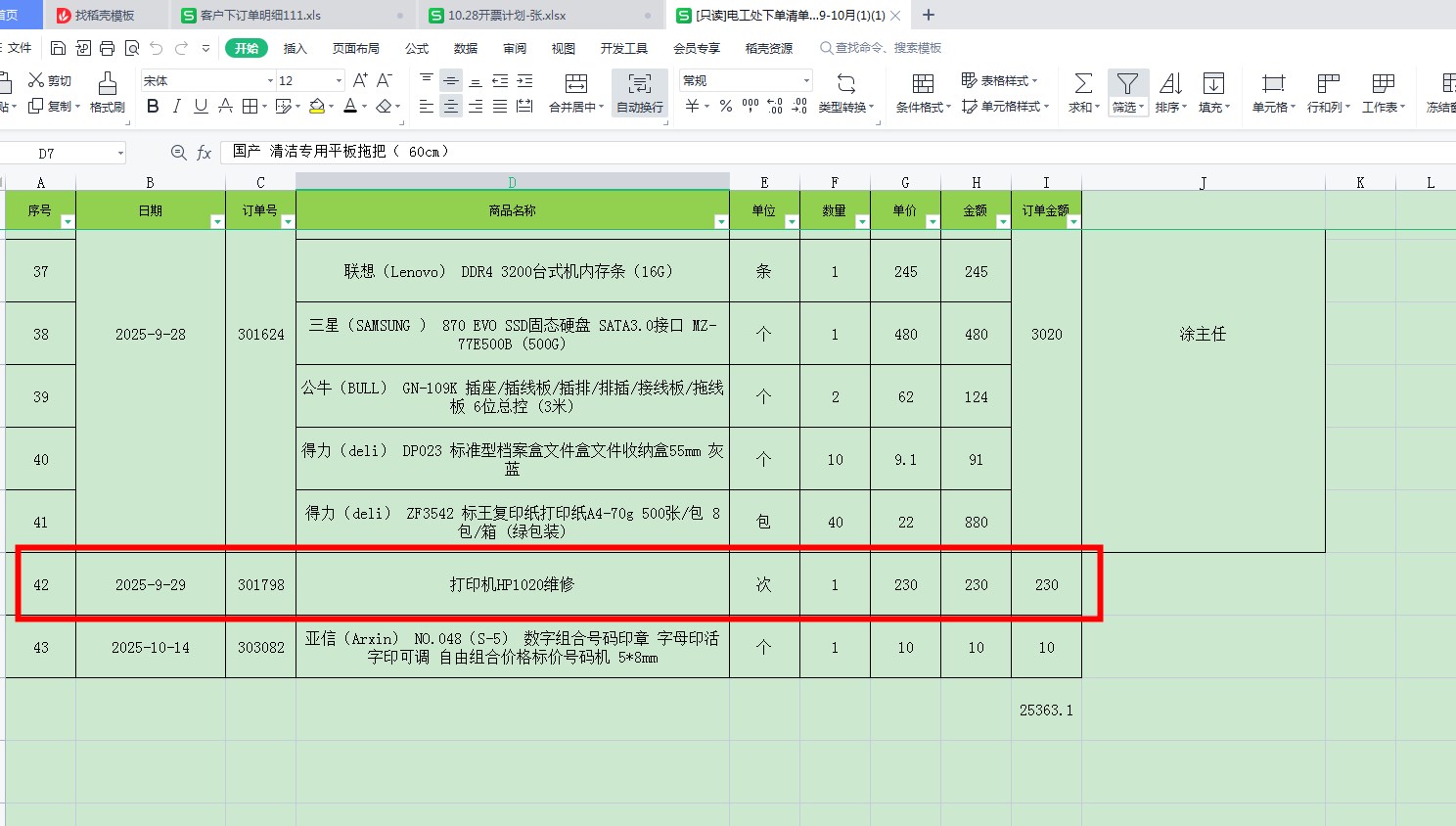Click the fill color highlighter swatch
The height and width of the screenshot is (826, 1456).
pyautogui.click(x=316, y=106)
